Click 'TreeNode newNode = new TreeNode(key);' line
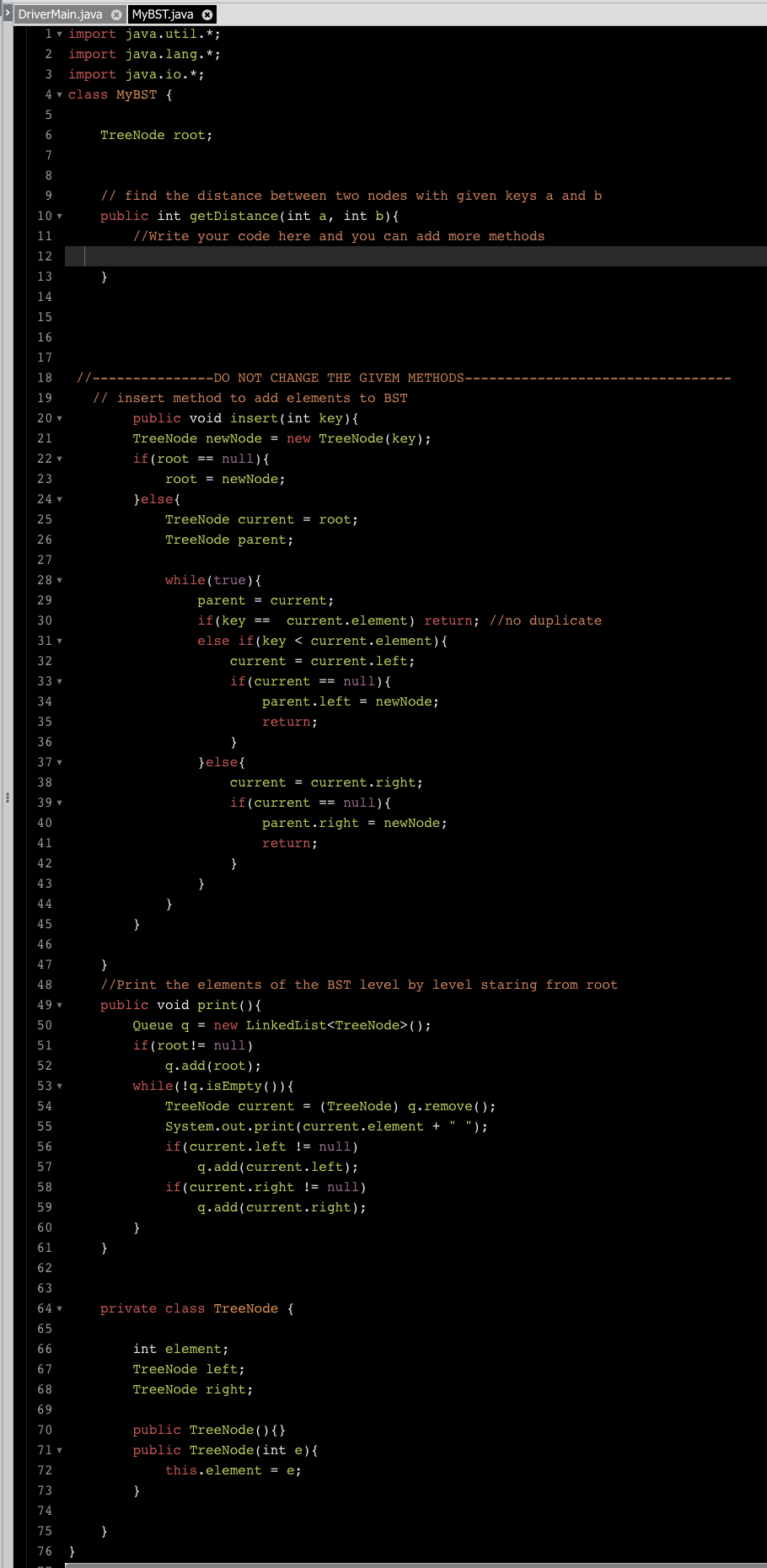The image size is (767, 1568). 282,438
